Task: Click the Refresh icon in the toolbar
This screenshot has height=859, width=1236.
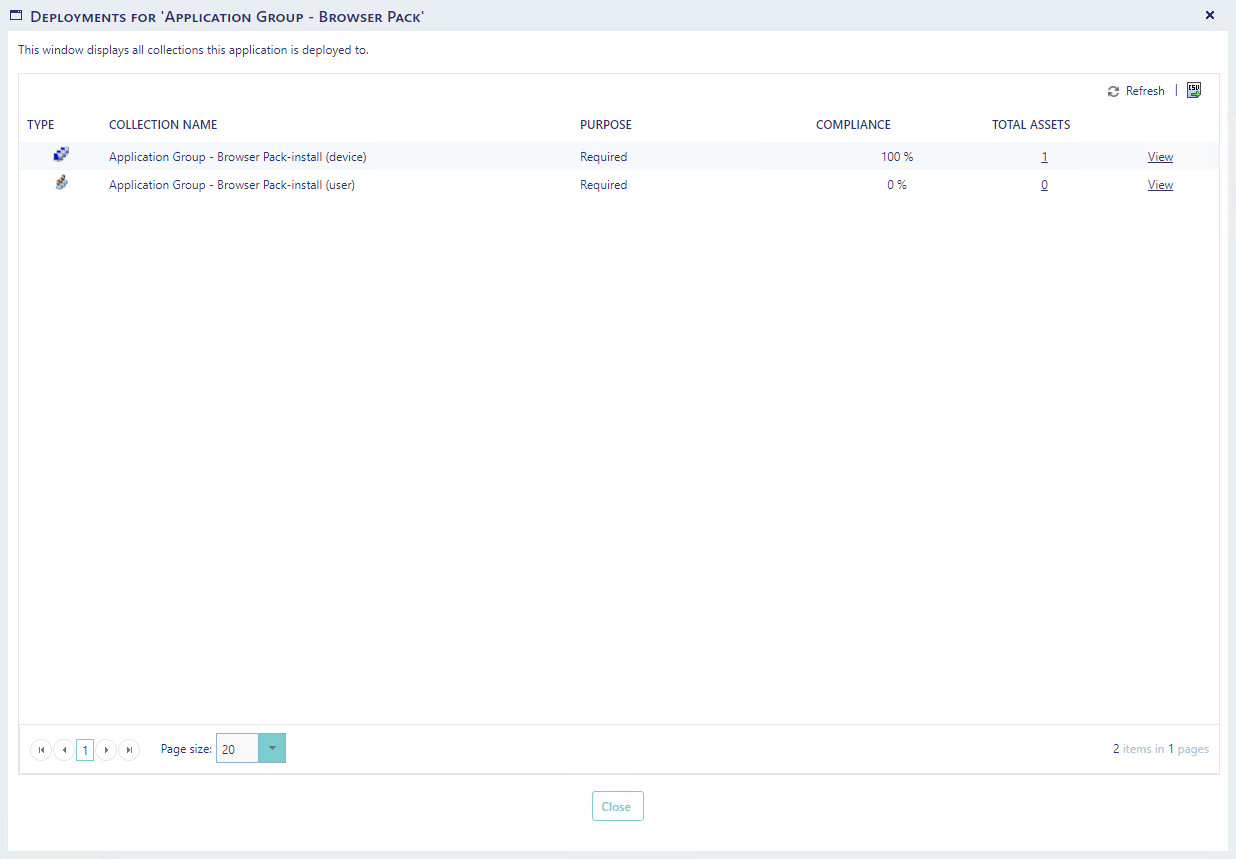Action: point(1113,91)
